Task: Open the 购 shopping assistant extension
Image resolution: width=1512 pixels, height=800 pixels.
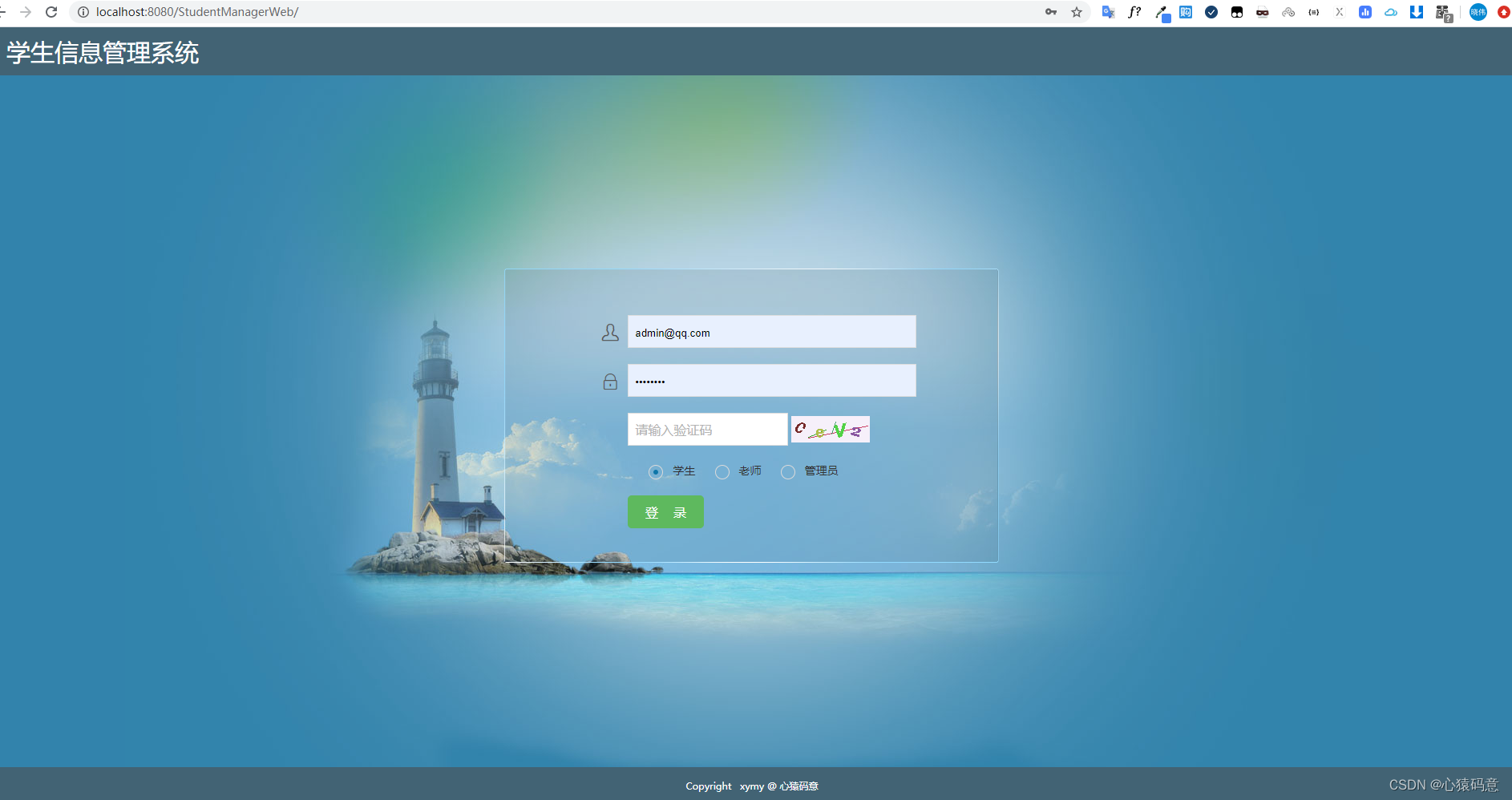Action: click(1187, 12)
